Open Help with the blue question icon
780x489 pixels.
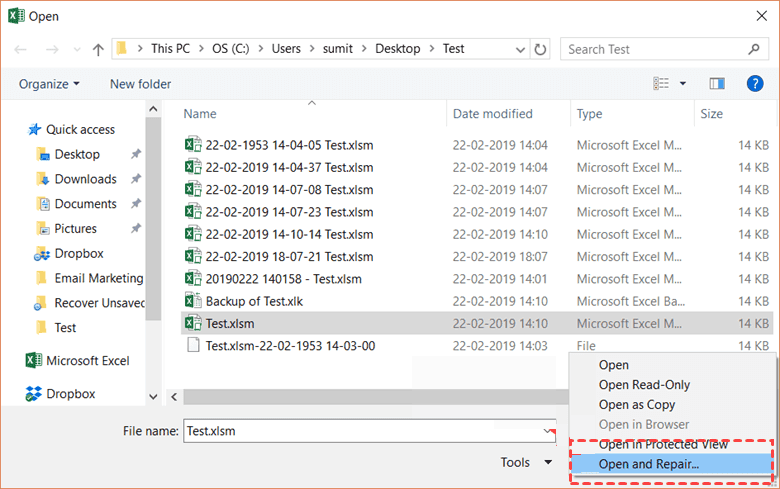coord(755,84)
